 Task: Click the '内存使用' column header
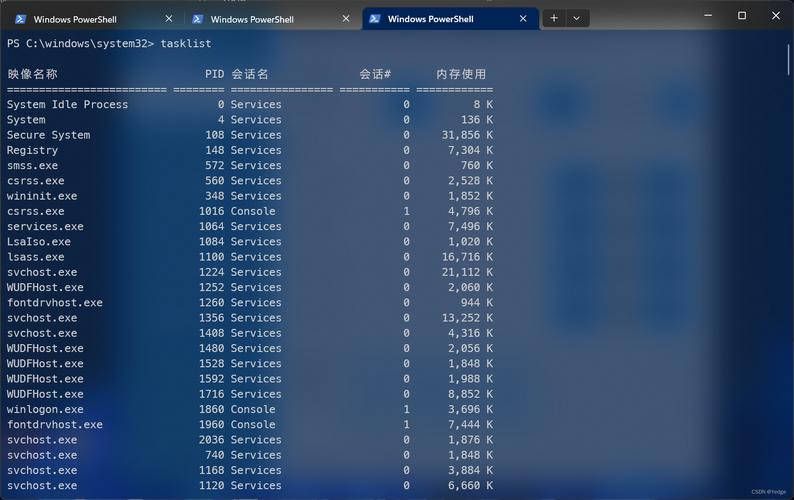[x=461, y=74]
